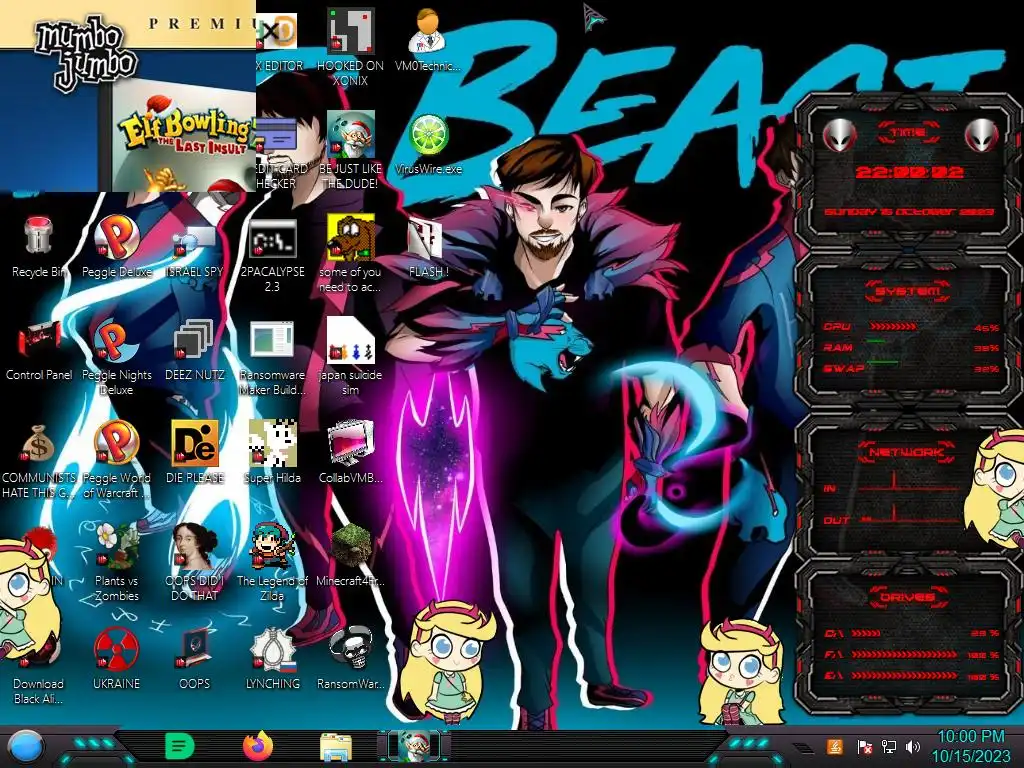The height and width of the screenshot is (768, 1024).
Task: Select the Minecraft4Fr... block icon
Action: 350,546
